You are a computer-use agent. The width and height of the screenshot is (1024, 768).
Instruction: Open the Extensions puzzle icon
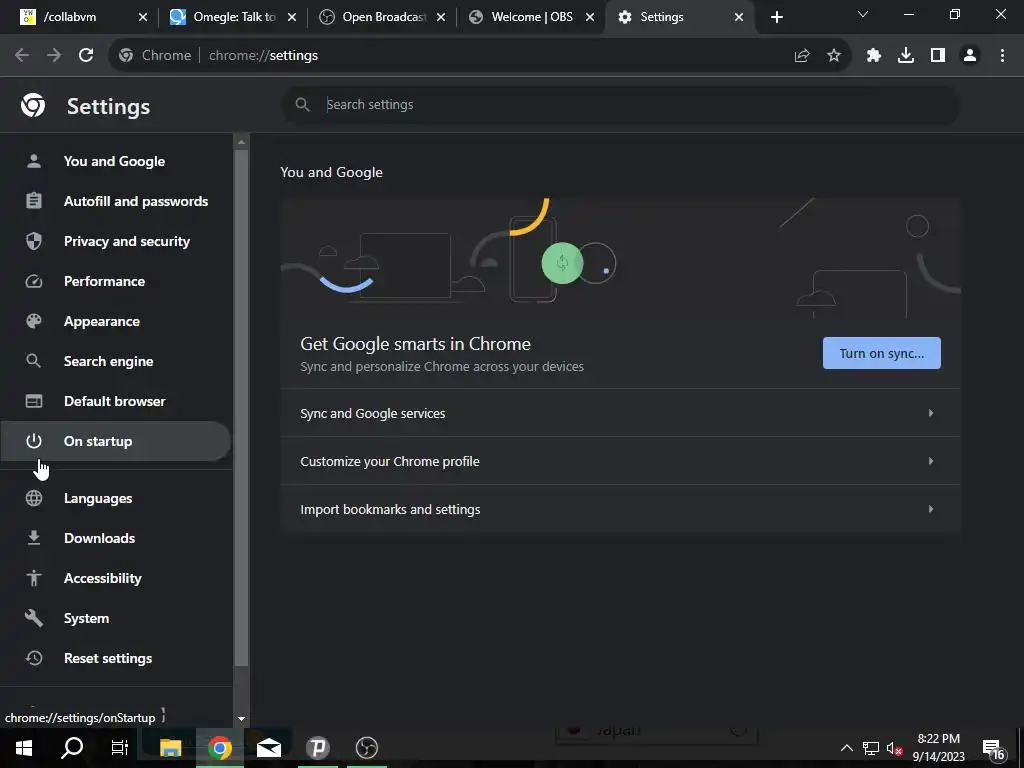874,56
